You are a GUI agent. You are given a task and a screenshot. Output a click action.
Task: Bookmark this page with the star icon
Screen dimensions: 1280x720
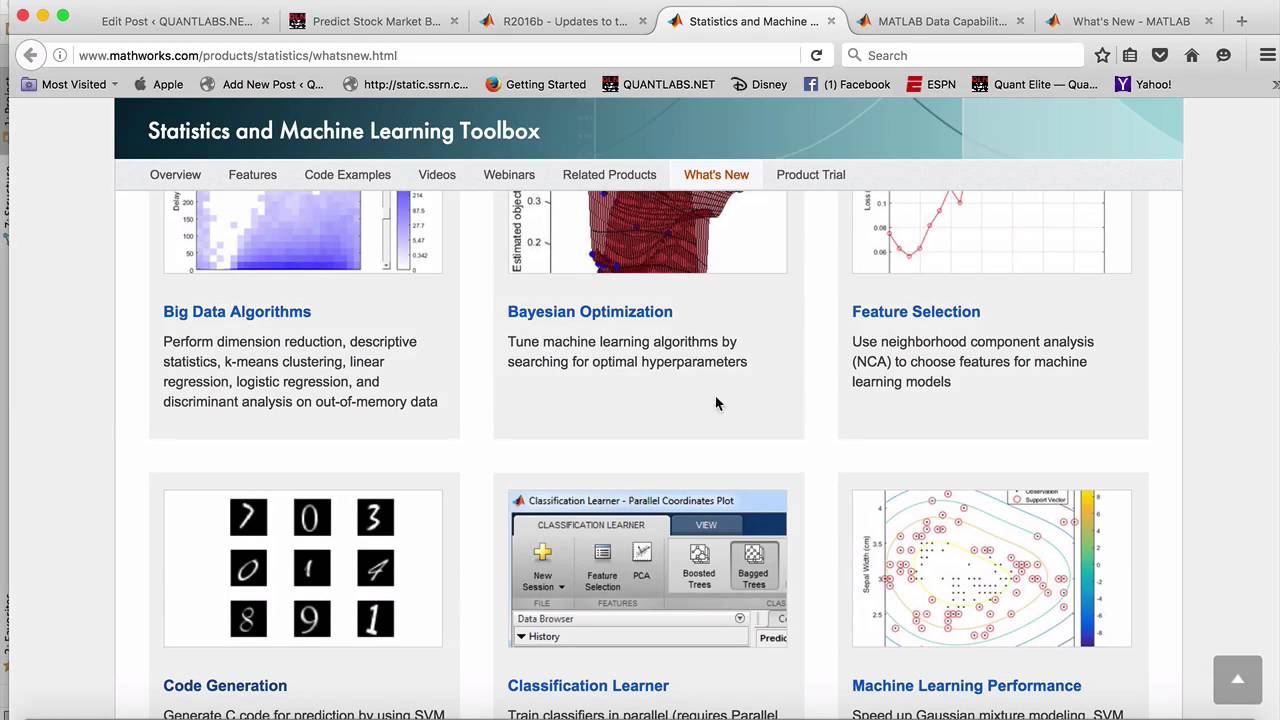(1102, 56)
